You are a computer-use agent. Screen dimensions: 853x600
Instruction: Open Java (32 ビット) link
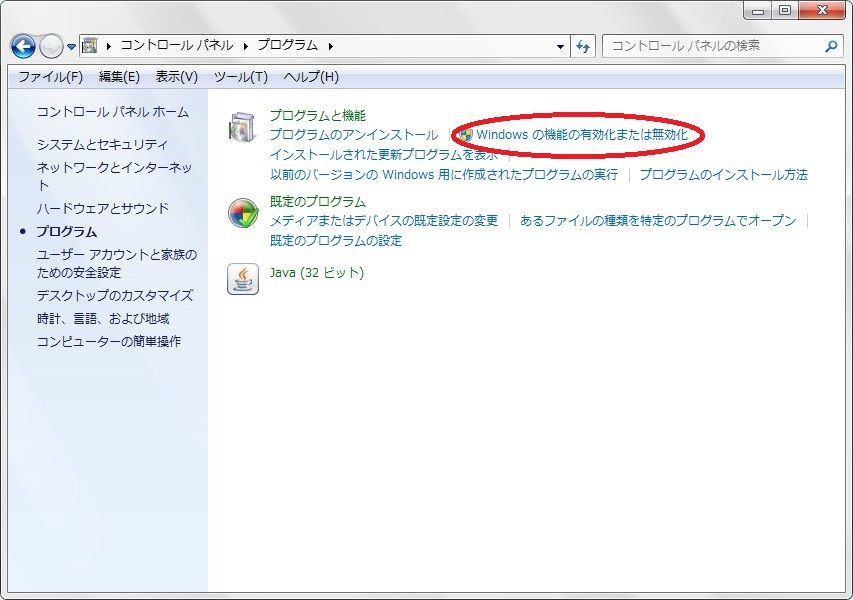[317, 273]
